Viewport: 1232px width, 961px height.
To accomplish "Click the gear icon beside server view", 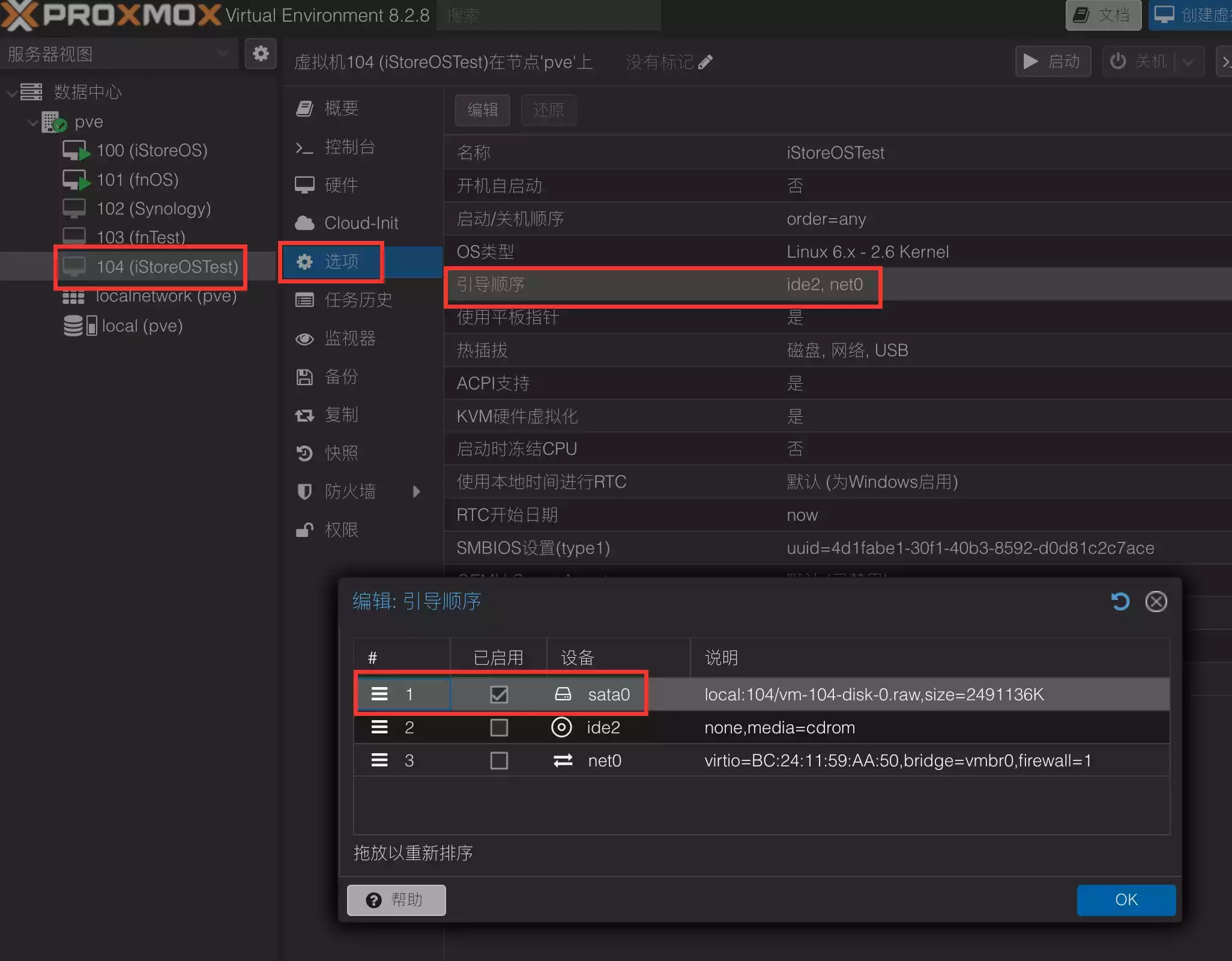I will pos(261,54).
